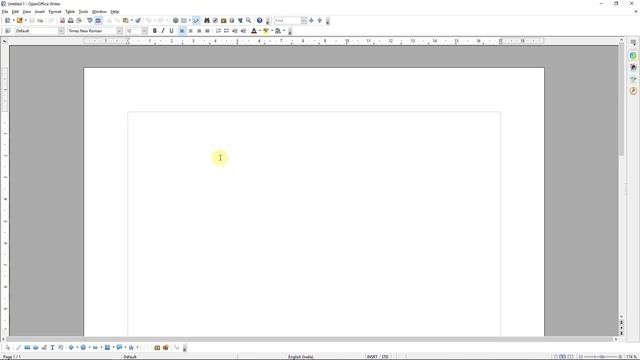Viewport: 640px width, 360px height.
Task: Align text to center
Action: [x=190, y=31]
